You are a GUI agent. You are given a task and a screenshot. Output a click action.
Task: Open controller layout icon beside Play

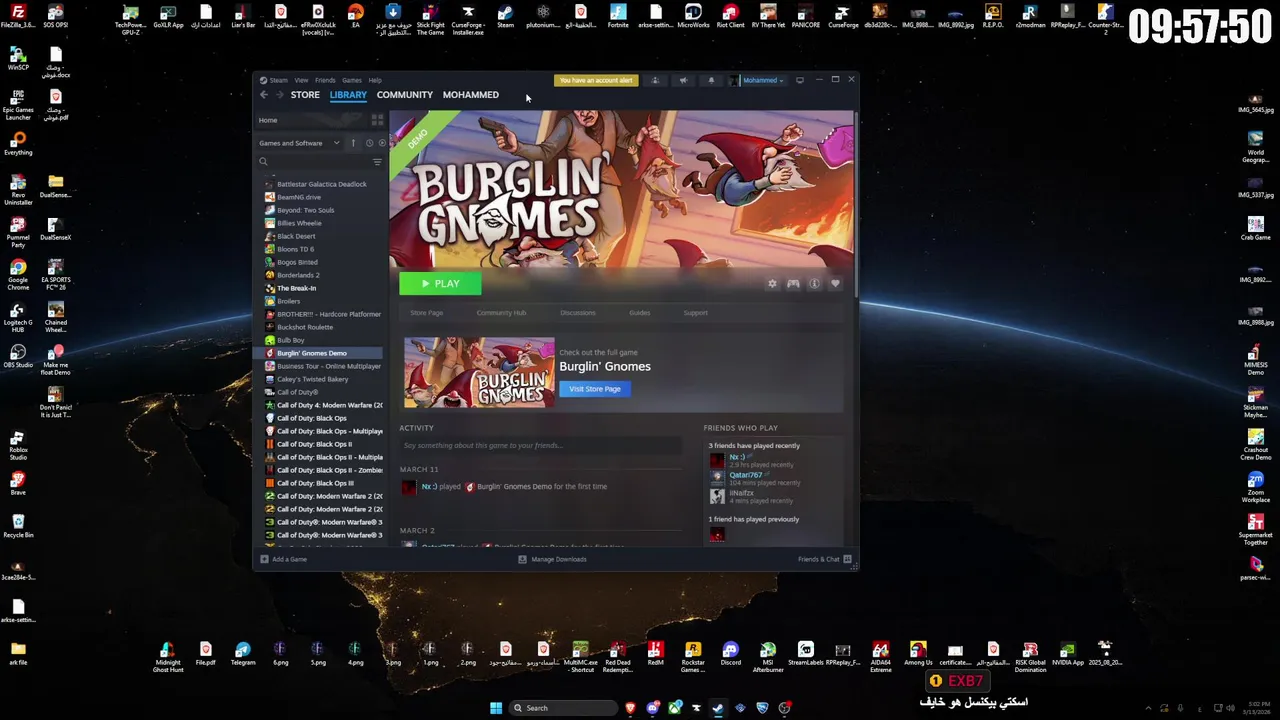(x=793, y=284)
